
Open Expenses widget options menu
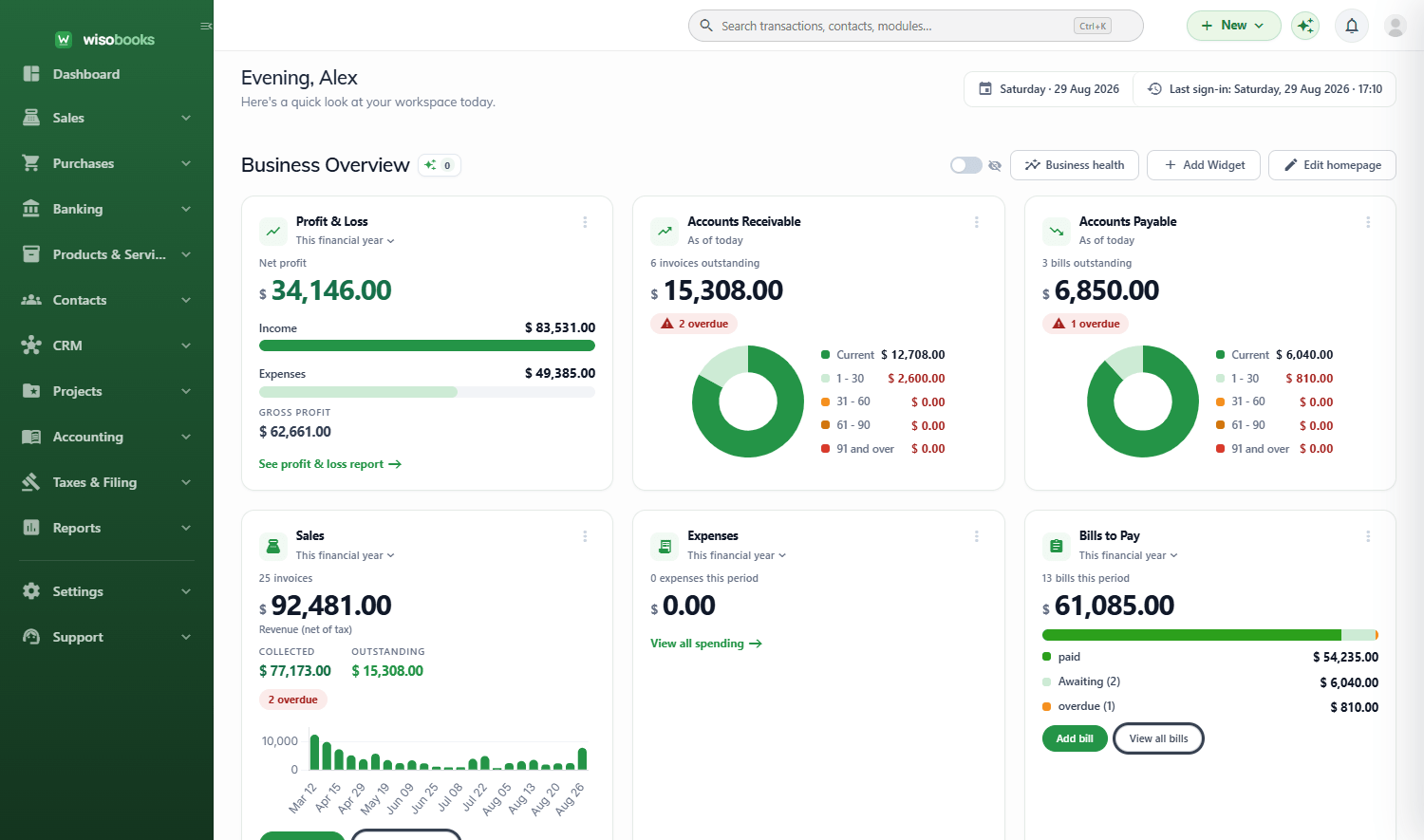pyautogui.click(x=976, y=536)
